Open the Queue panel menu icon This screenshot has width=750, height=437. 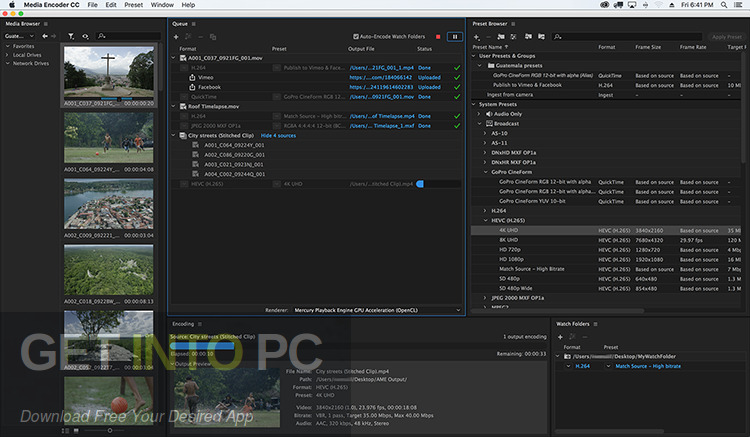(x=194, y=24)
